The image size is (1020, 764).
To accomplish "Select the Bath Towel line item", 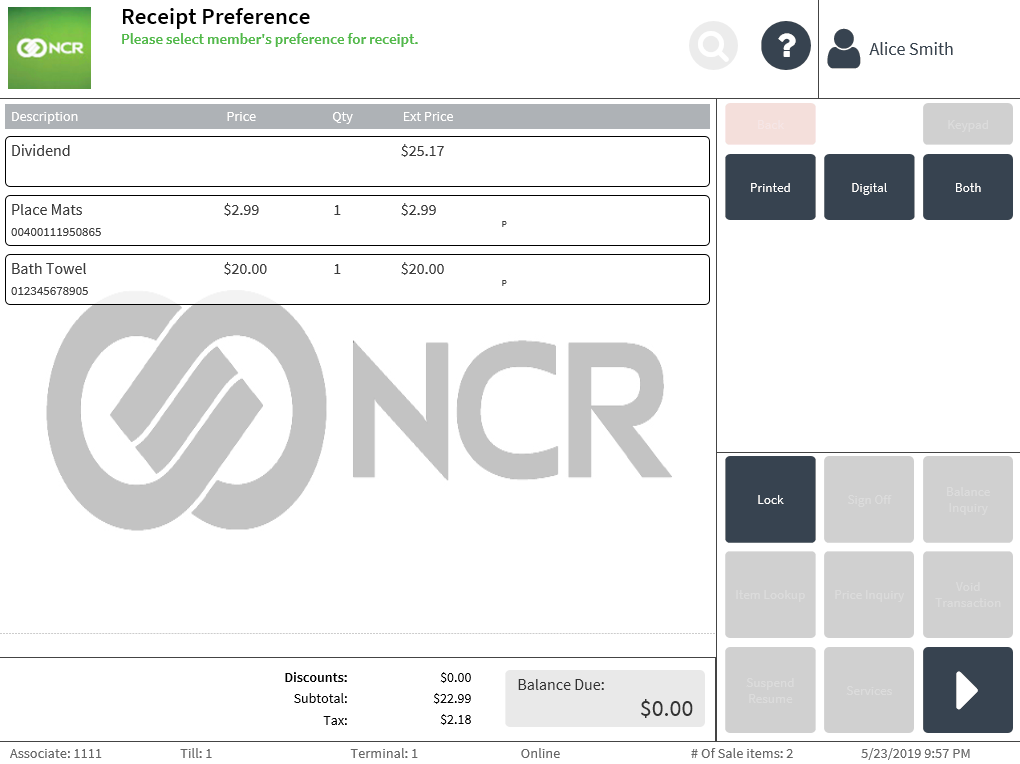I will [357, 279].
